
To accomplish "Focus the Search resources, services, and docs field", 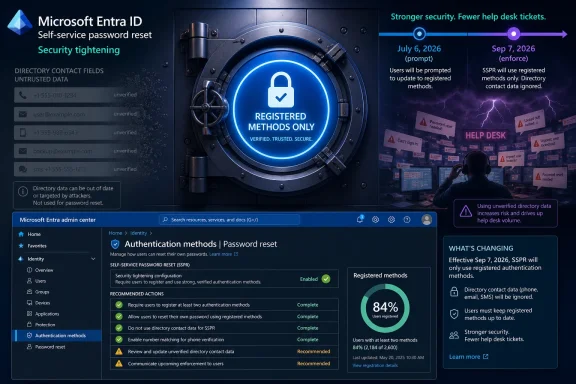I will 230,220.
